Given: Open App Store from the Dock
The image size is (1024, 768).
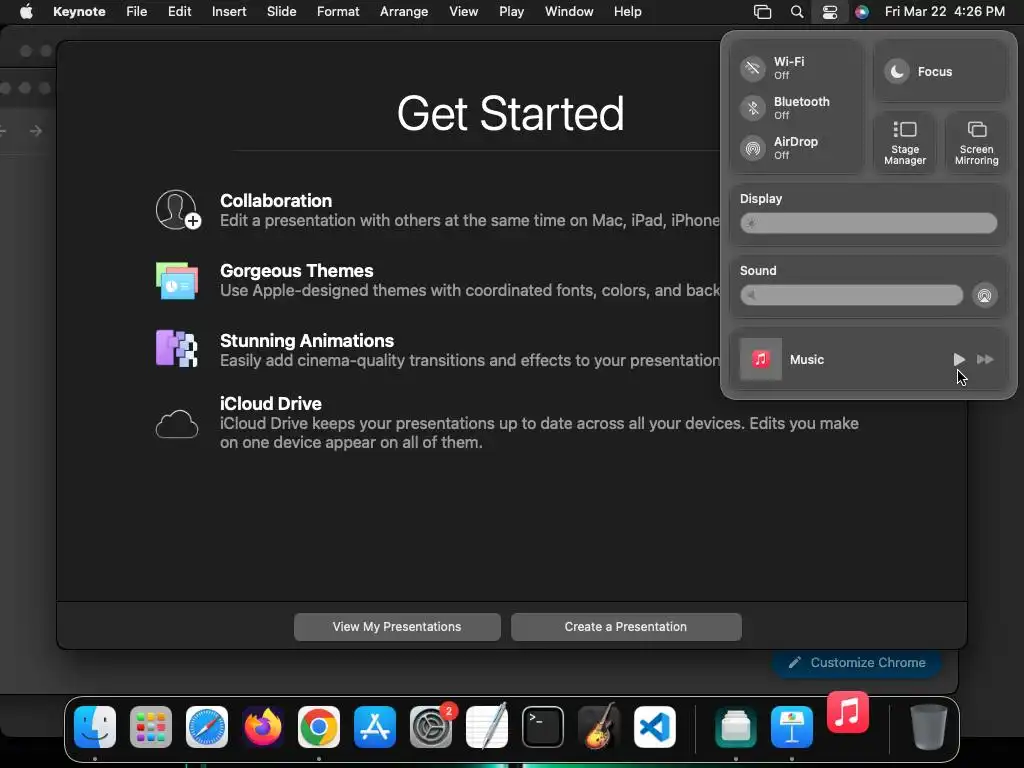Looking at the screenshot, I should tap(375, 727).
